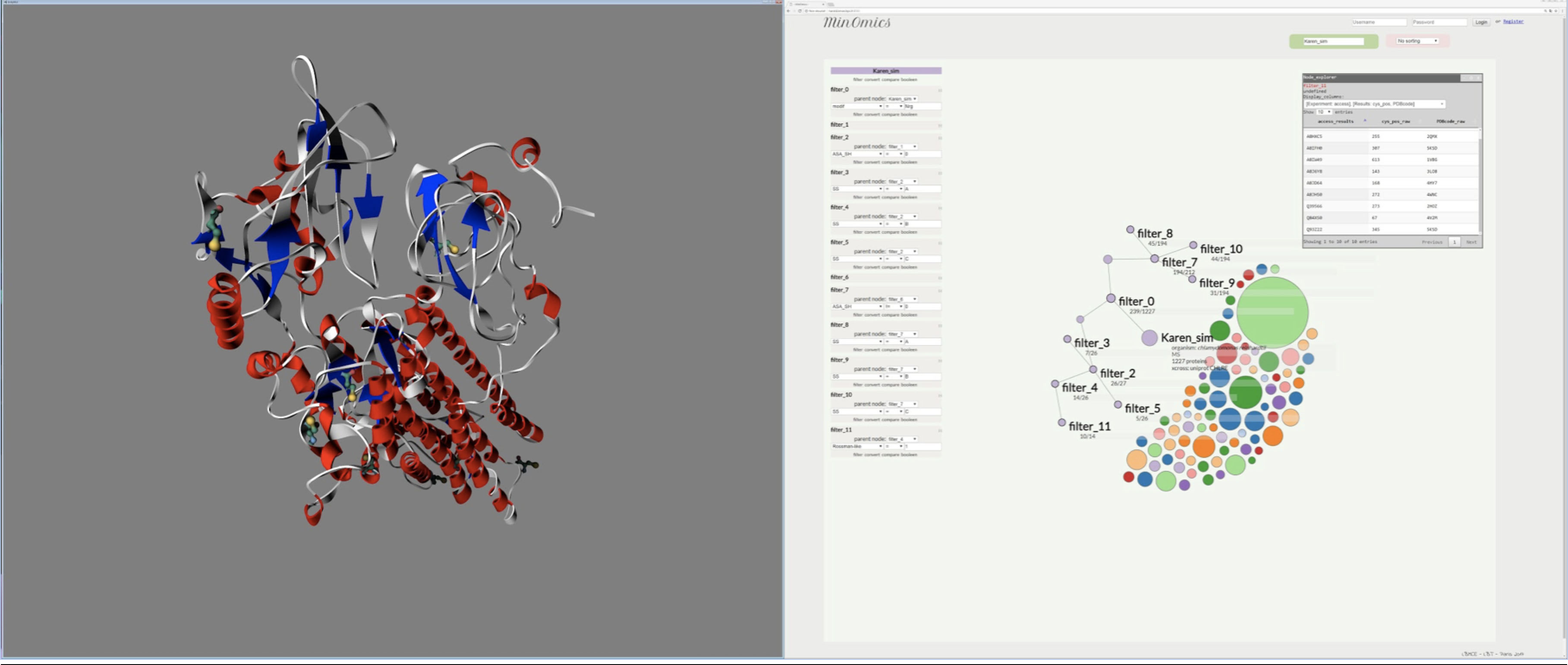This screenshot has height=665, width=1568.
Task: Toggle convert mode under filter_7
Action: coord(872,315)
